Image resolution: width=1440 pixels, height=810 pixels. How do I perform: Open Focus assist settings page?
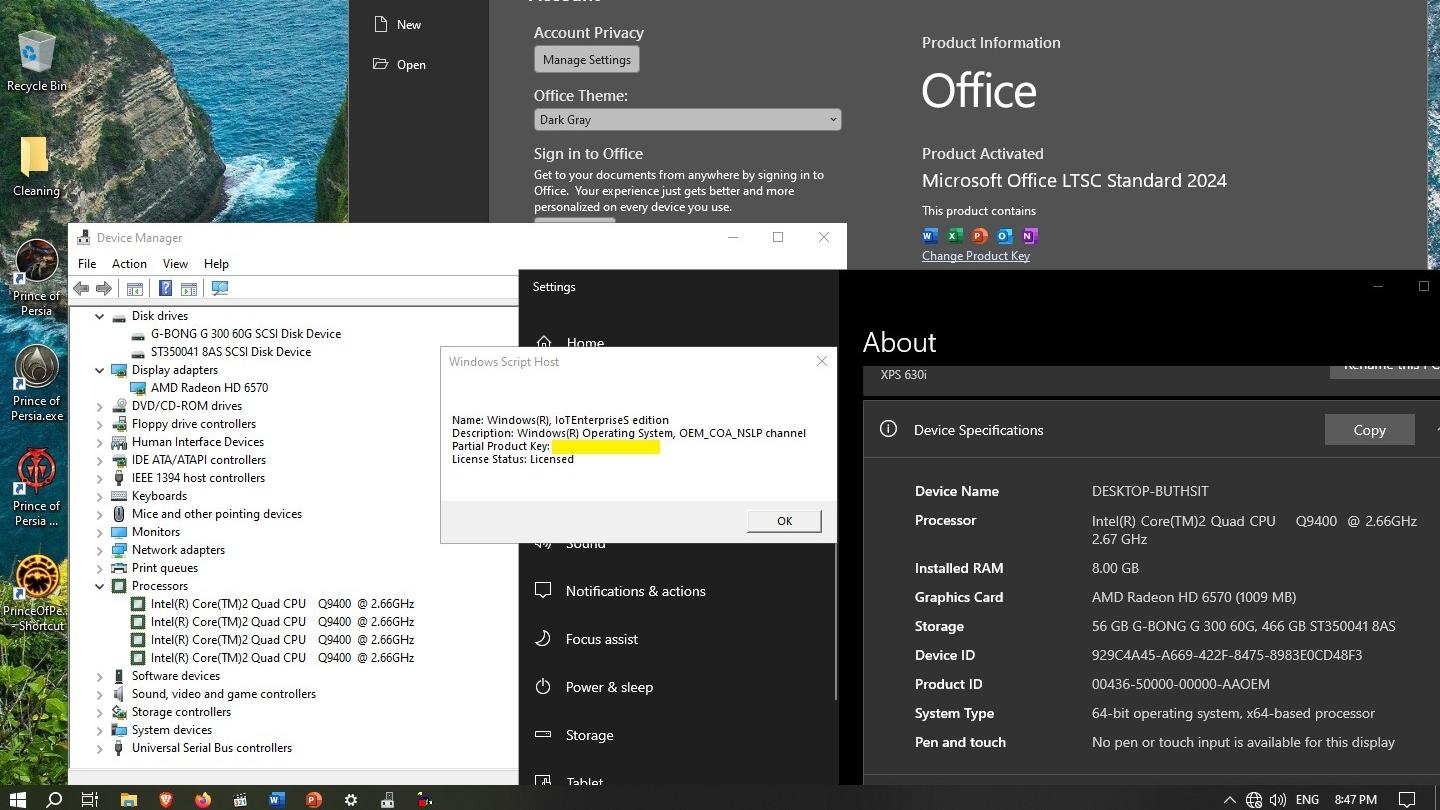pyautogui.click(x=601, y=639)
